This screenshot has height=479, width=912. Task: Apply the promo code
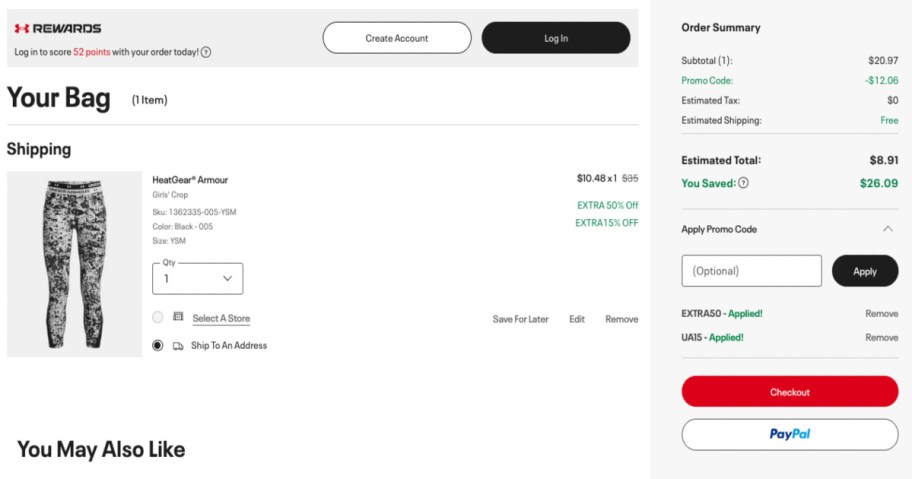tap(865, 271)
